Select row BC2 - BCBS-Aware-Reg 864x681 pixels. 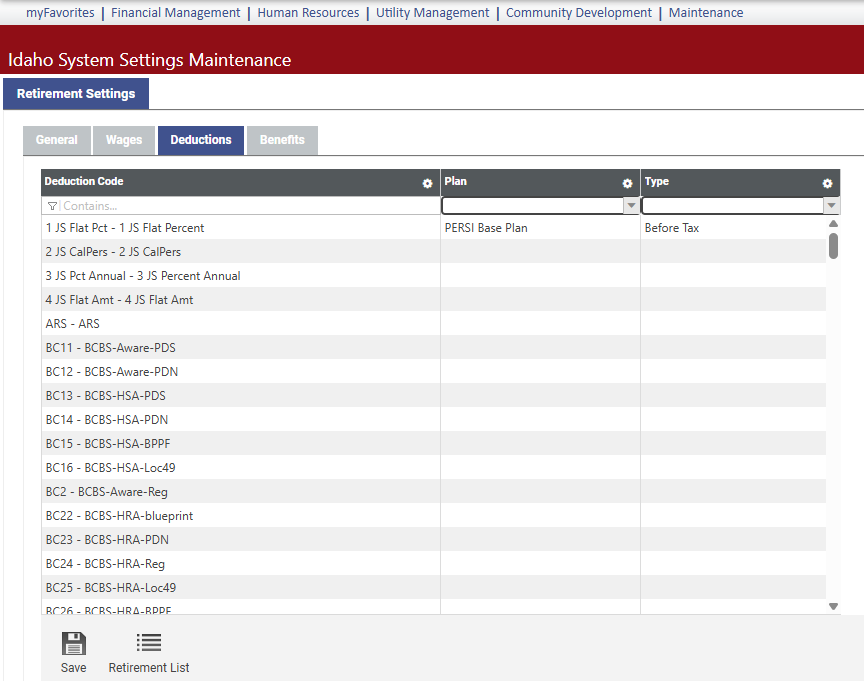click(x=433, y=491)
